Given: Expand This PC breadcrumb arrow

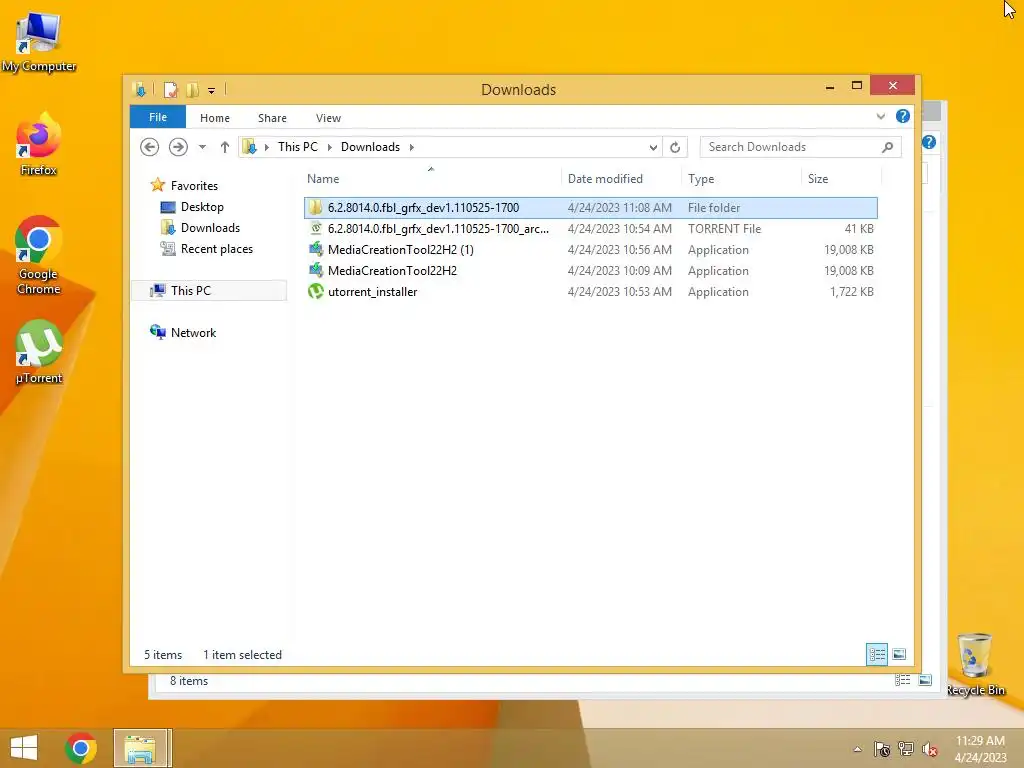Looking at the screenshot, I should pyautogui.click(x=329, y=147).
